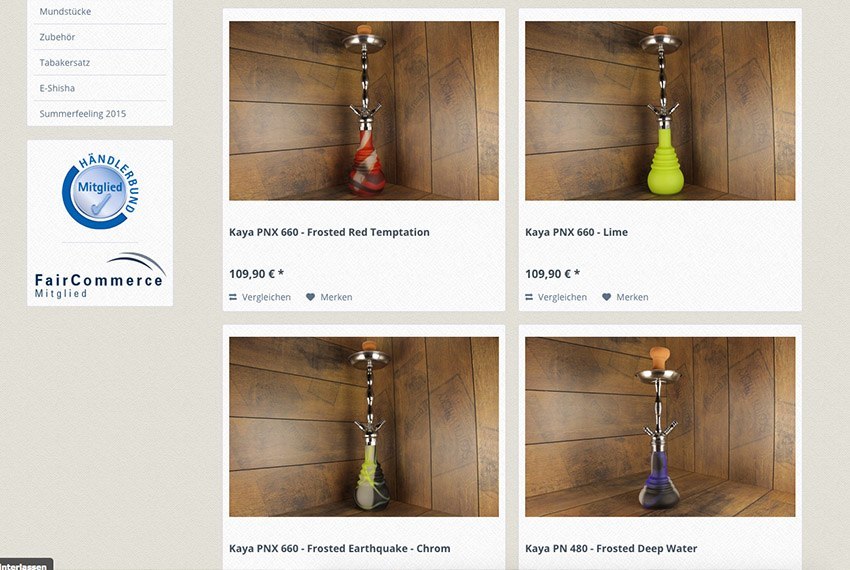Click compare icon under Kaya PNX 660 Lime
Viewport: 850px width, 570px height.
[529, 297]
